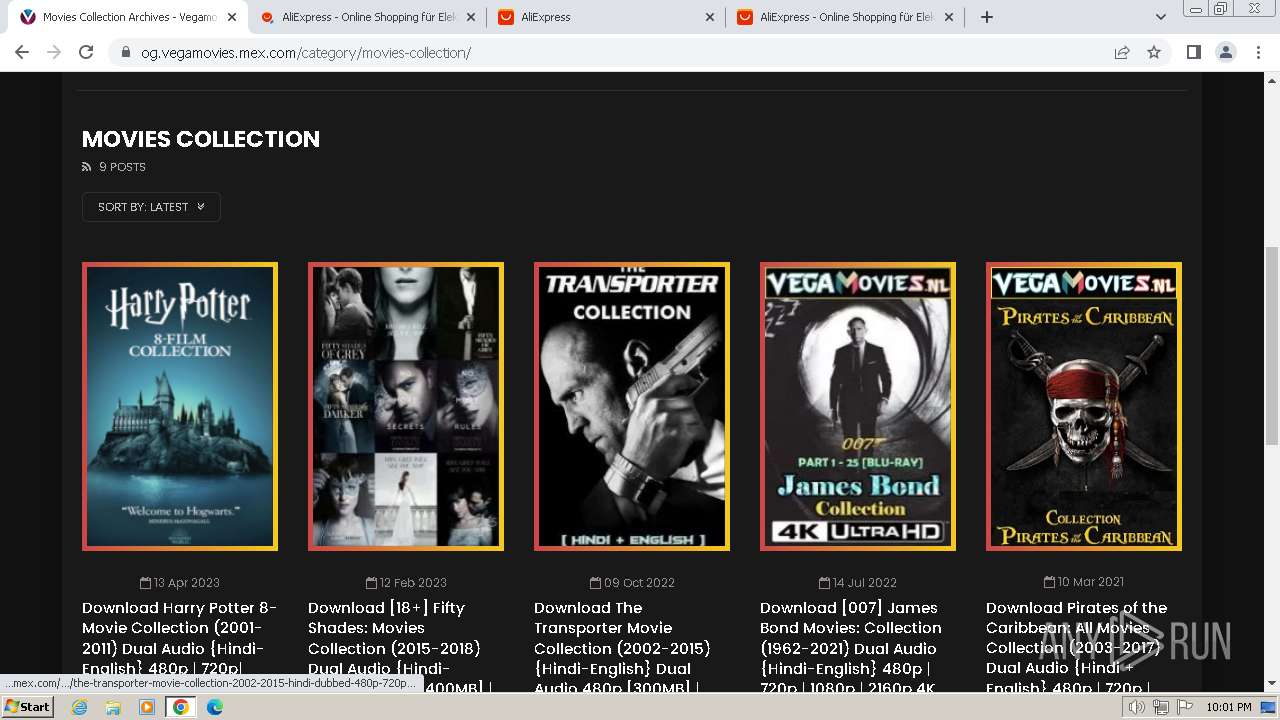Open the network tray icon
Screen dimensions: 1280x720
(x=1161, y=707)
